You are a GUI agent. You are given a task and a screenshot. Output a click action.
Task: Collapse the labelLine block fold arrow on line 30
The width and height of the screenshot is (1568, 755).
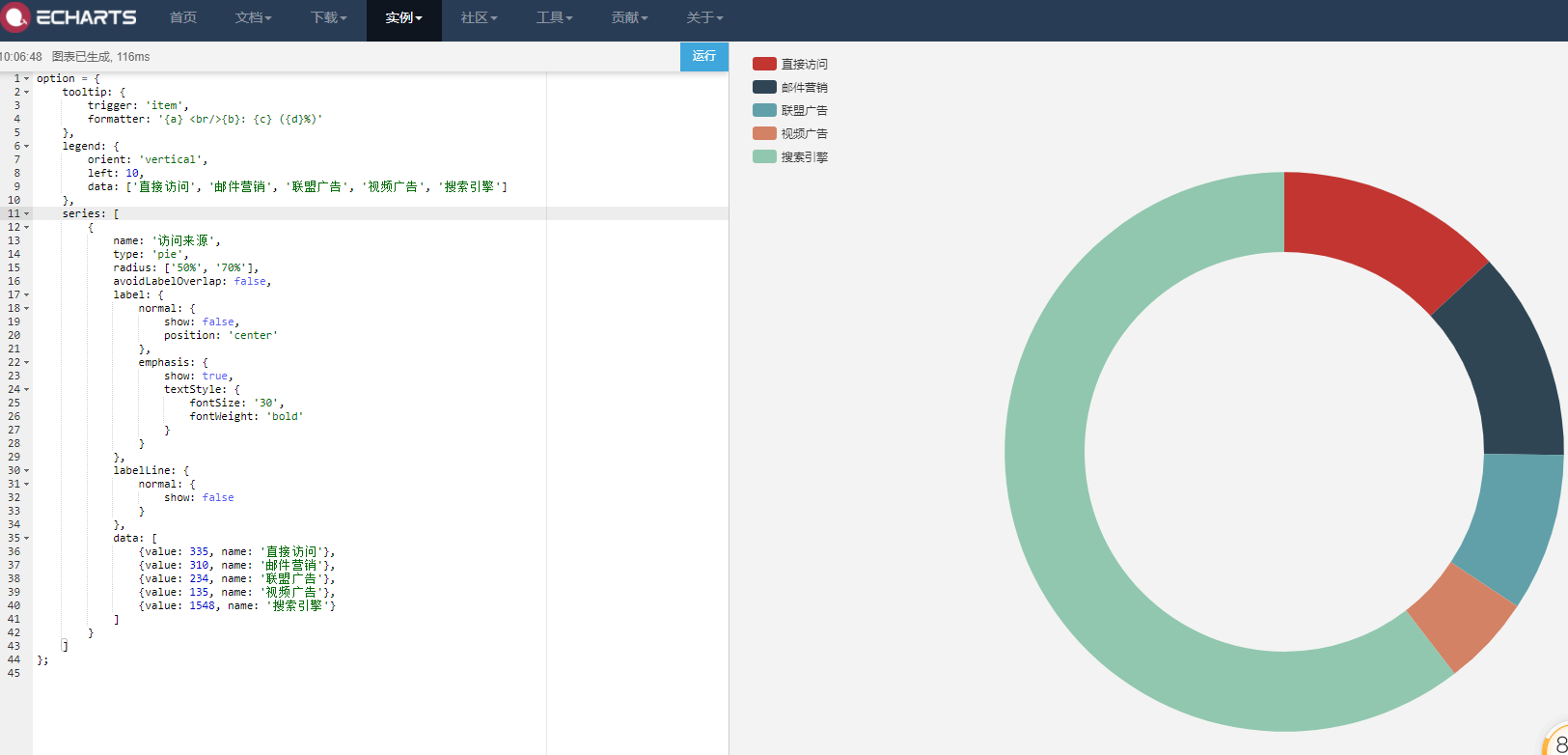tap(27, 471)
